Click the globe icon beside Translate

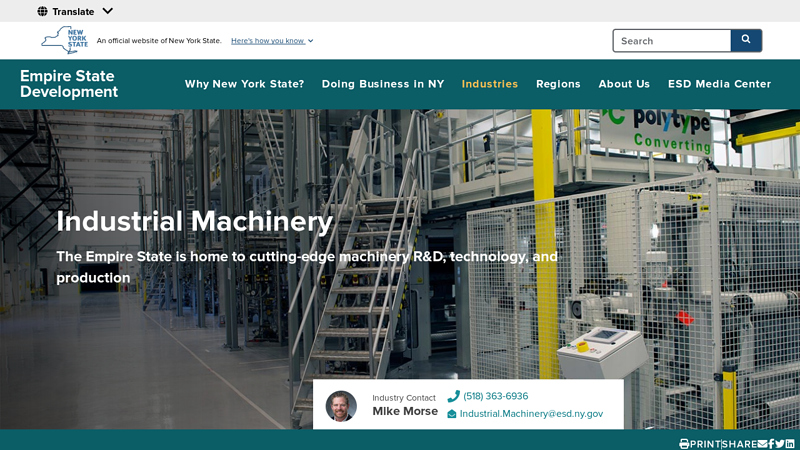pos(42,11)
